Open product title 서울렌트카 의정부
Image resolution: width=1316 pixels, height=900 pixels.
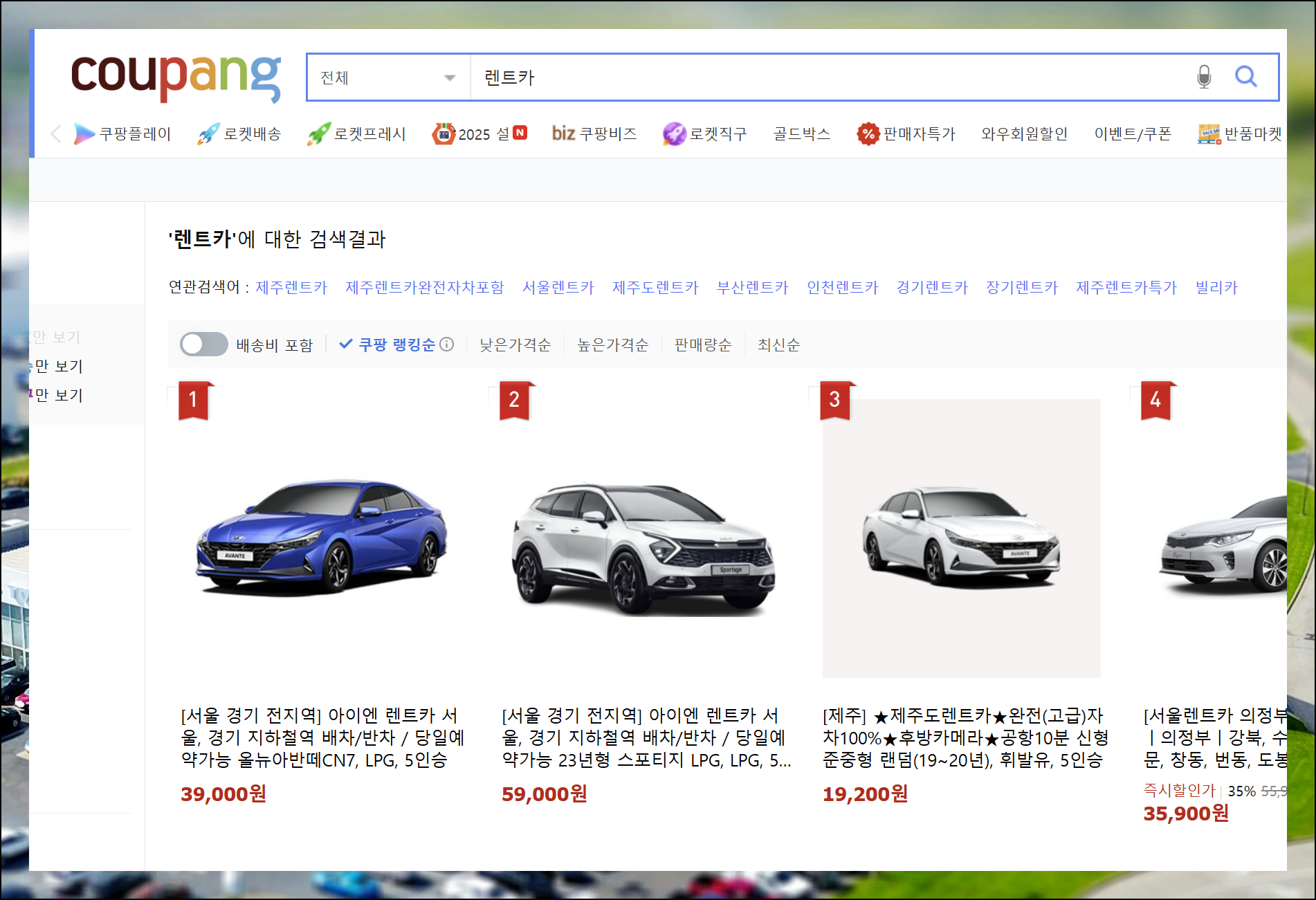1215,737
